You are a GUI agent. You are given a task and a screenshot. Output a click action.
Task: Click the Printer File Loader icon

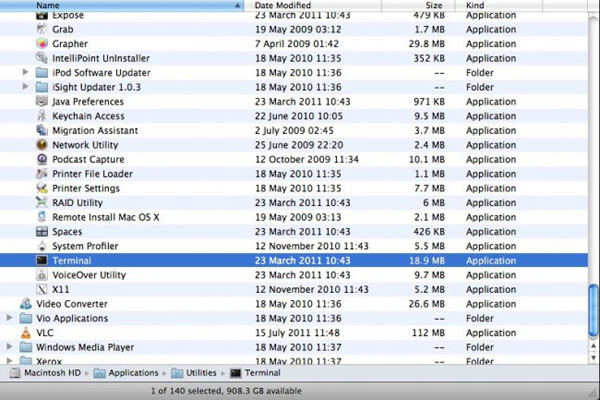[41, 174]
